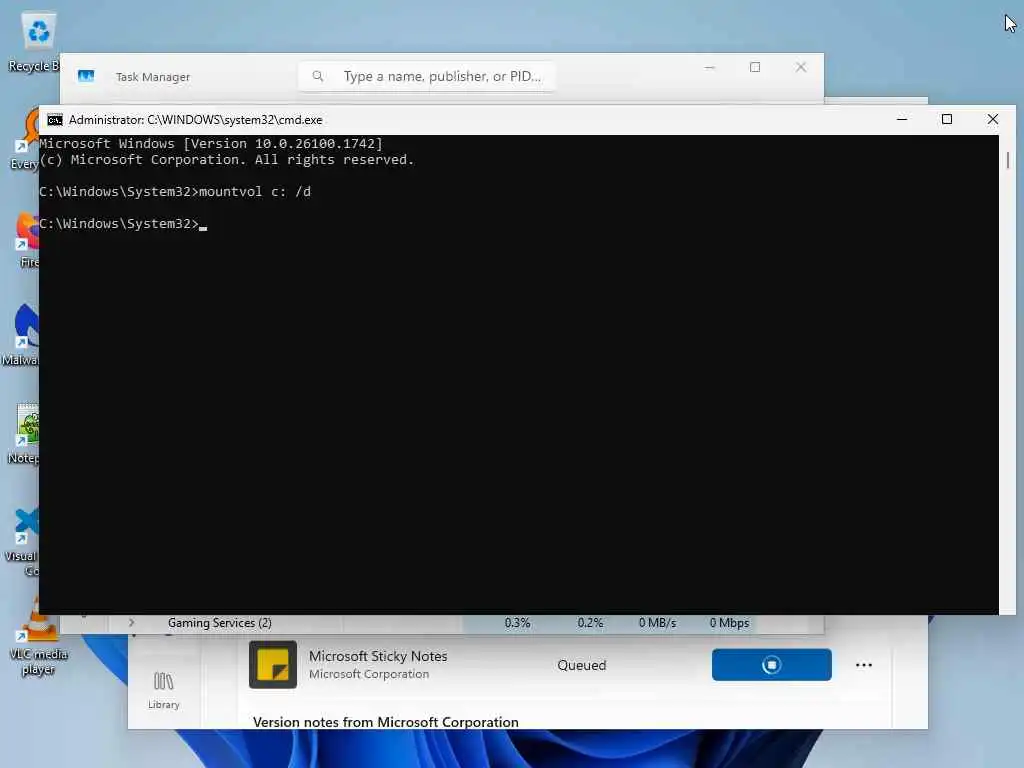Close the Task Manager window
The width and height of the screenshot is (1024, 768).
point(801,67)
